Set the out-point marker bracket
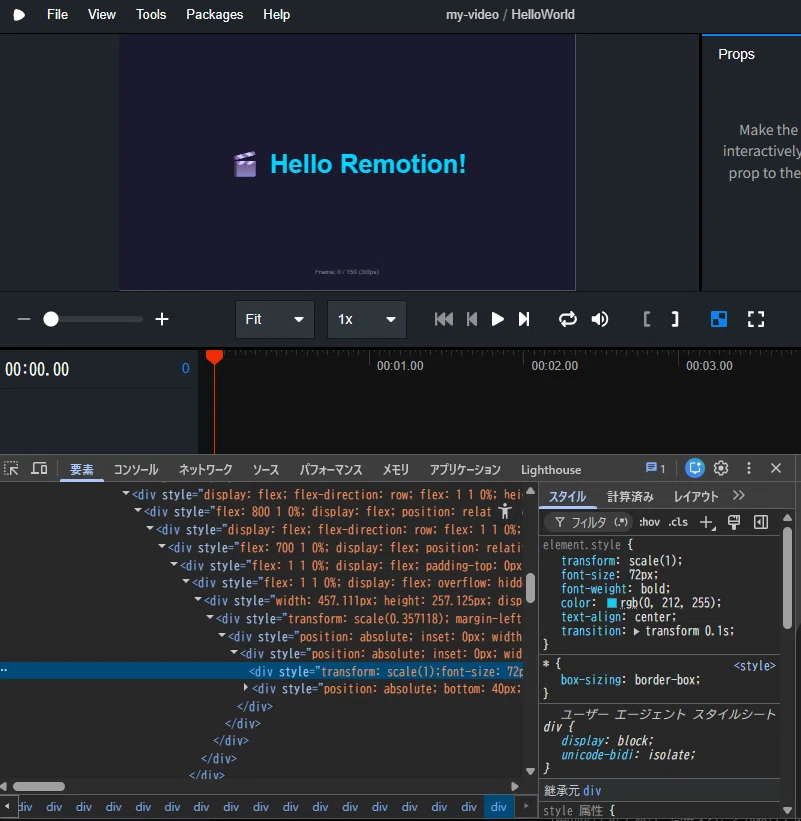801x821 pixels. coord(675,319)
